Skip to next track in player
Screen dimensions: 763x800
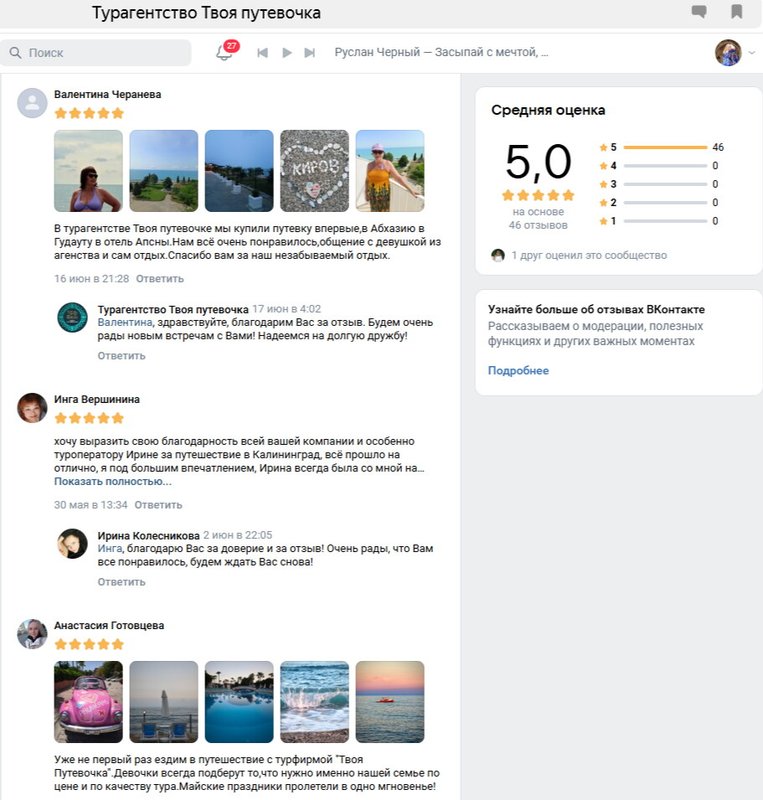click(310, 52)
